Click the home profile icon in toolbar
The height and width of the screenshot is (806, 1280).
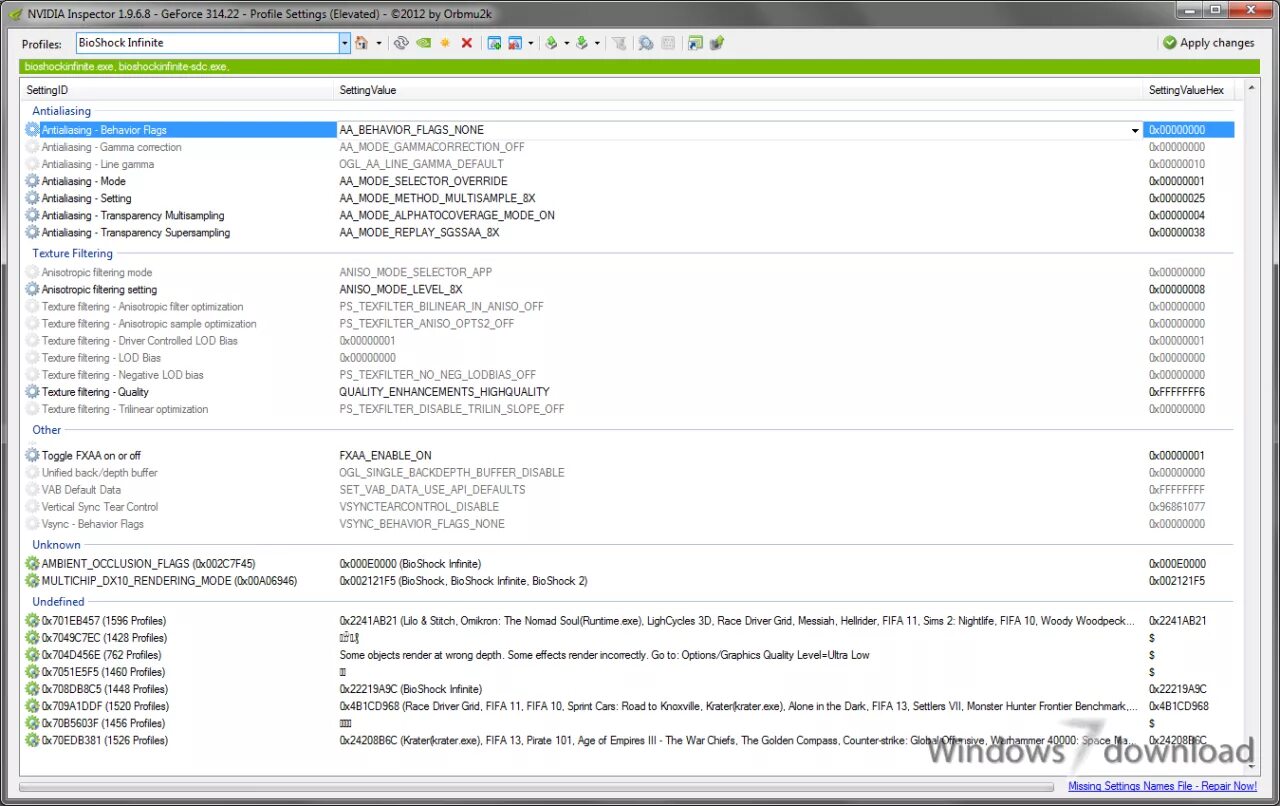361,43
